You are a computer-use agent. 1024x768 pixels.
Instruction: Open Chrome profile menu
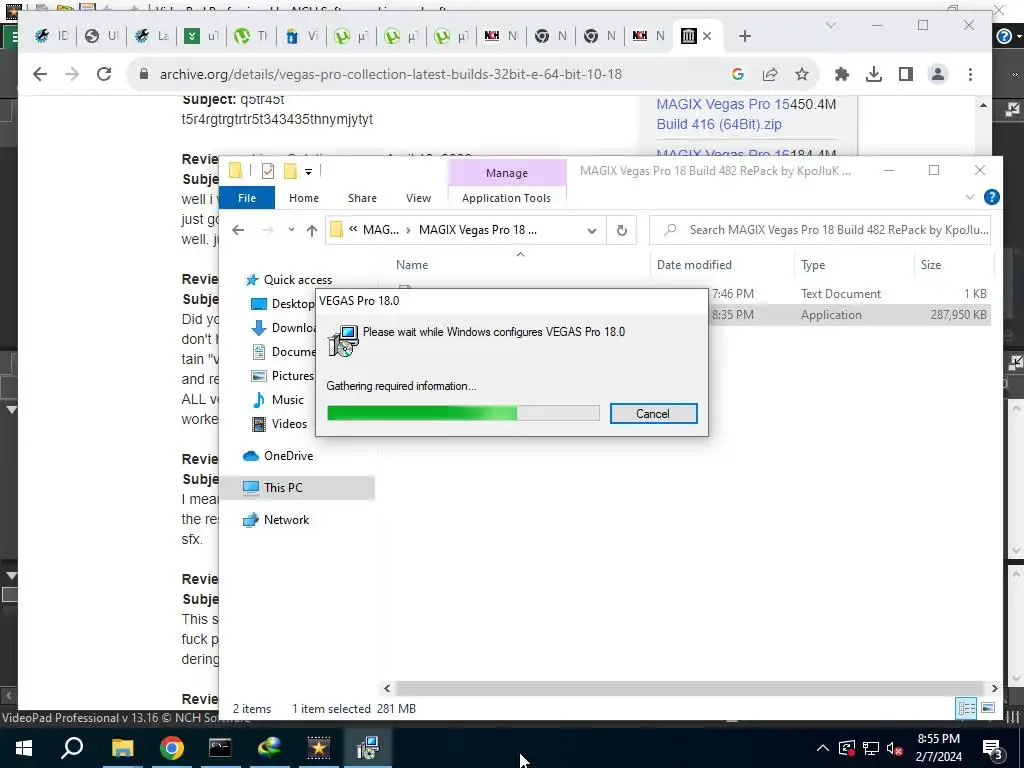coord(938,74)
